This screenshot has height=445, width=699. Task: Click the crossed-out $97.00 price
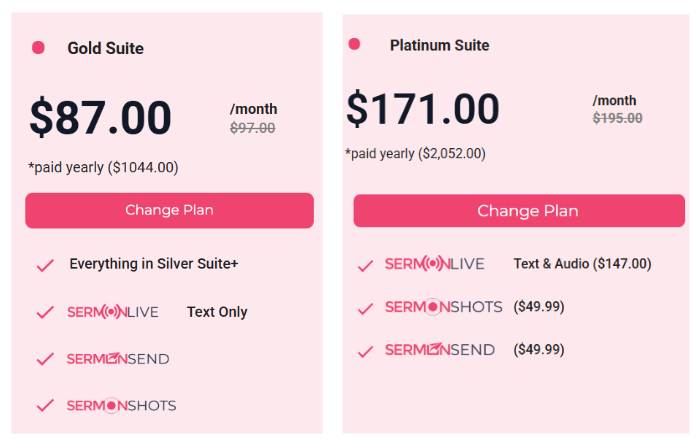[x=252, y=128]
